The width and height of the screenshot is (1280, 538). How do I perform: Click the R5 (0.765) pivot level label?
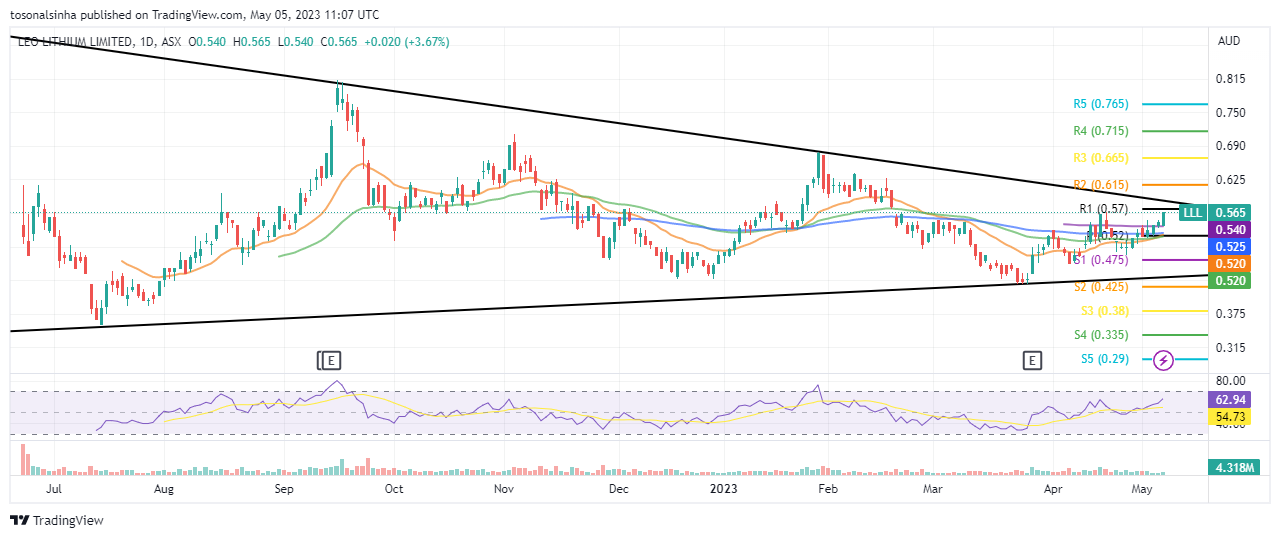pos(1100,104)
